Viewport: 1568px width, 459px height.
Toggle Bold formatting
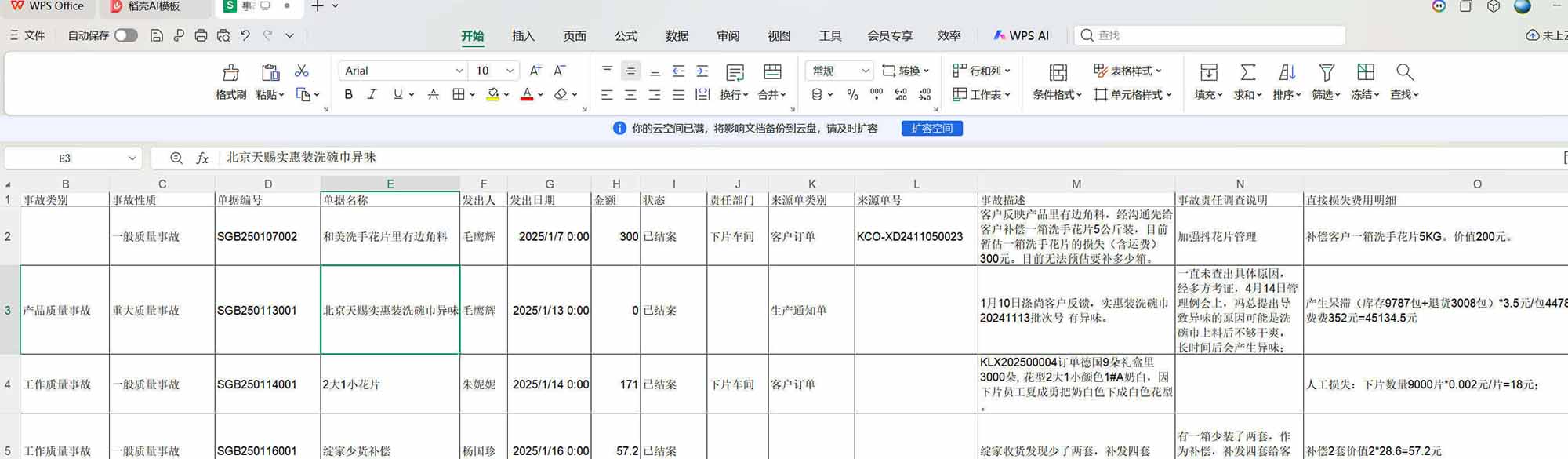[x=348, y=94]
